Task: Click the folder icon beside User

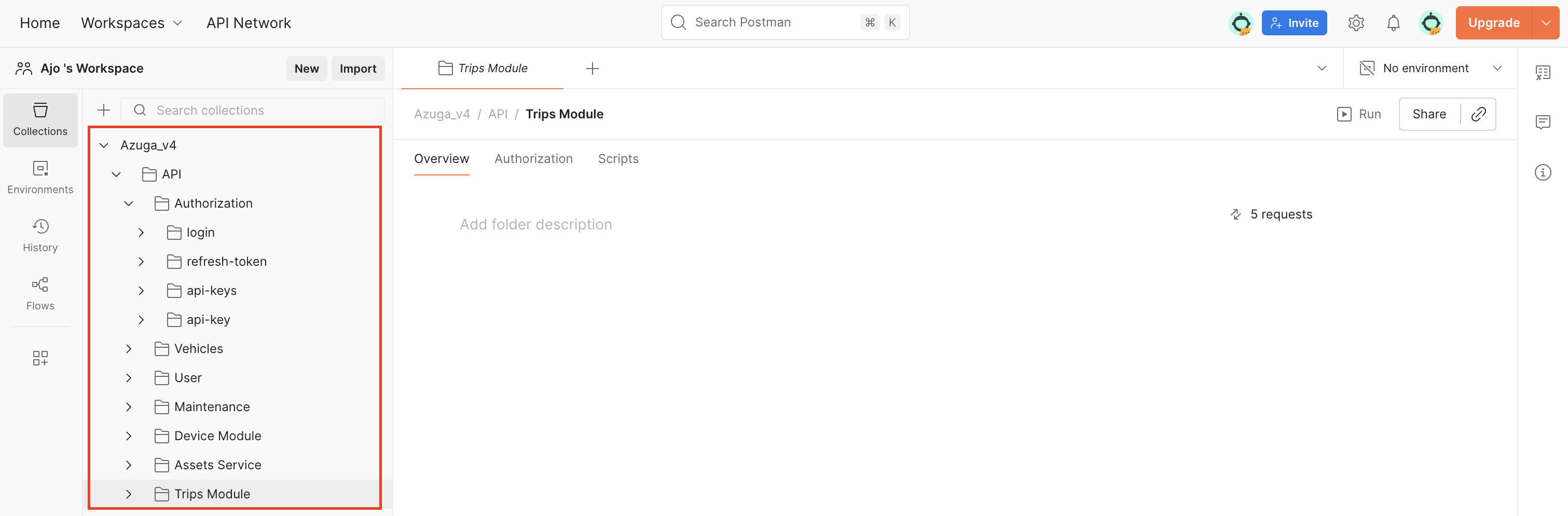Action: (161, 378)
